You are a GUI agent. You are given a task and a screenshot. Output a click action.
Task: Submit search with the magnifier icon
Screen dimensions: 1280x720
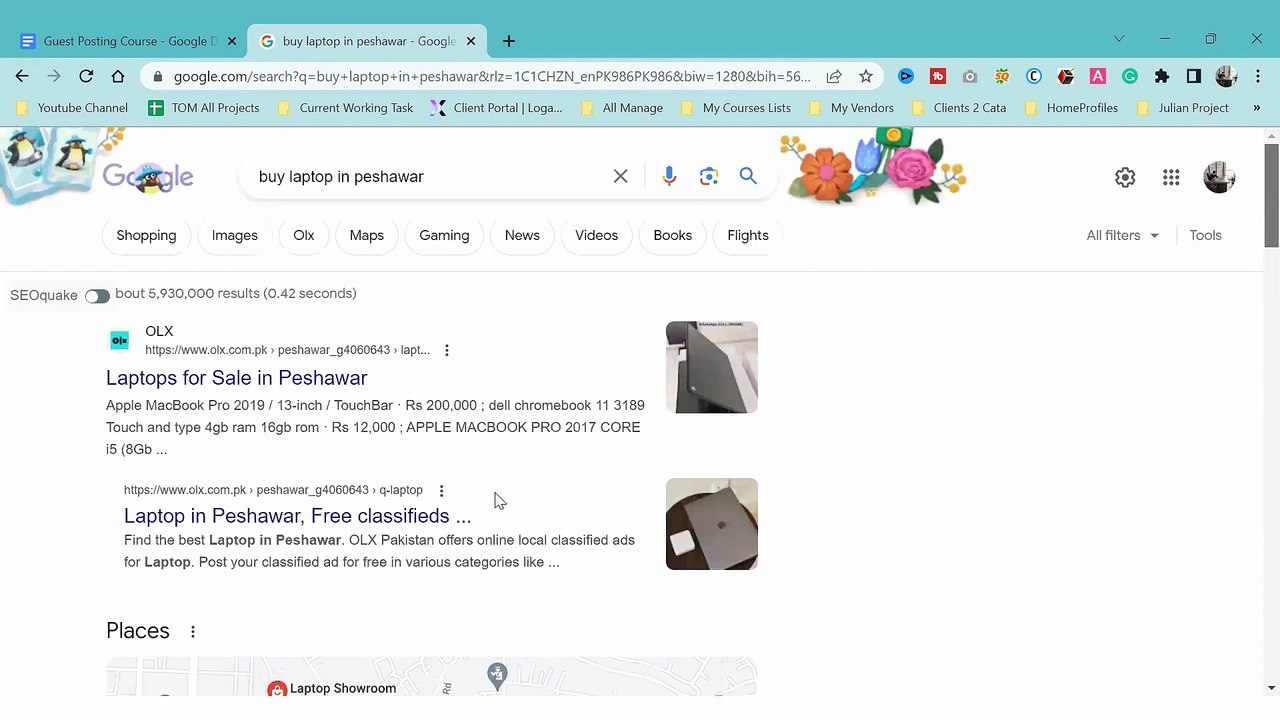point(748,176)
